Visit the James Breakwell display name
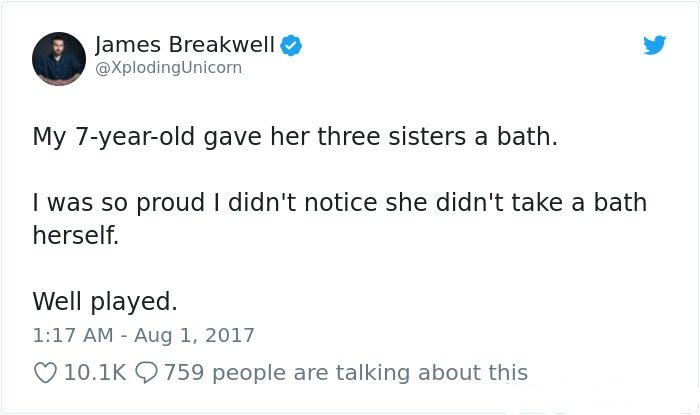 coord(185,45)
